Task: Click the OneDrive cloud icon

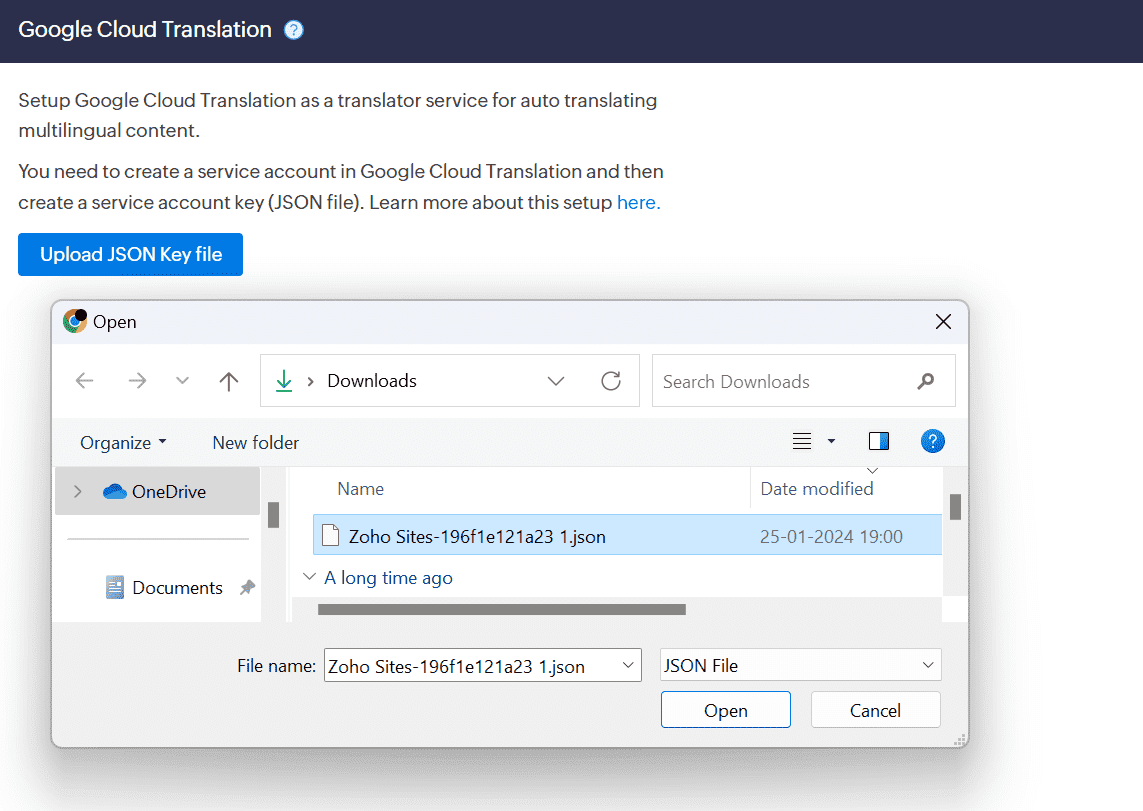Action: pyautogui.click(x=114, y=491)
